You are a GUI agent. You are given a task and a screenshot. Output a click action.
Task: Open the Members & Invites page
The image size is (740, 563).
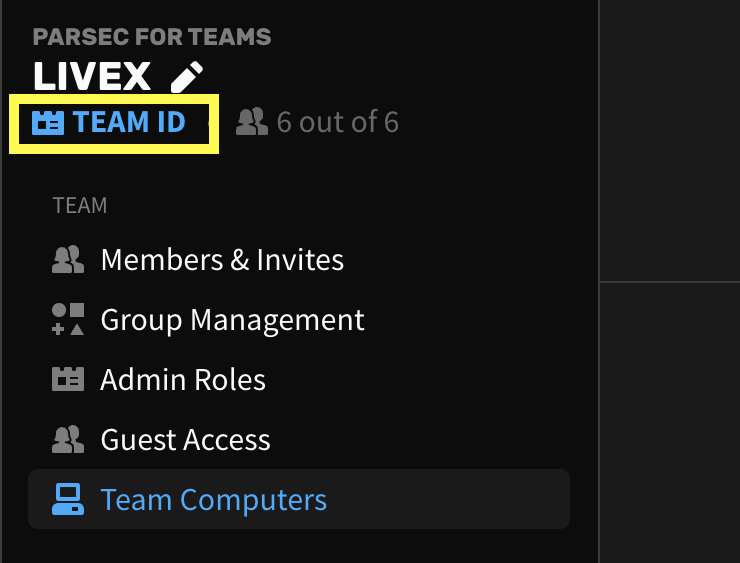222,260
